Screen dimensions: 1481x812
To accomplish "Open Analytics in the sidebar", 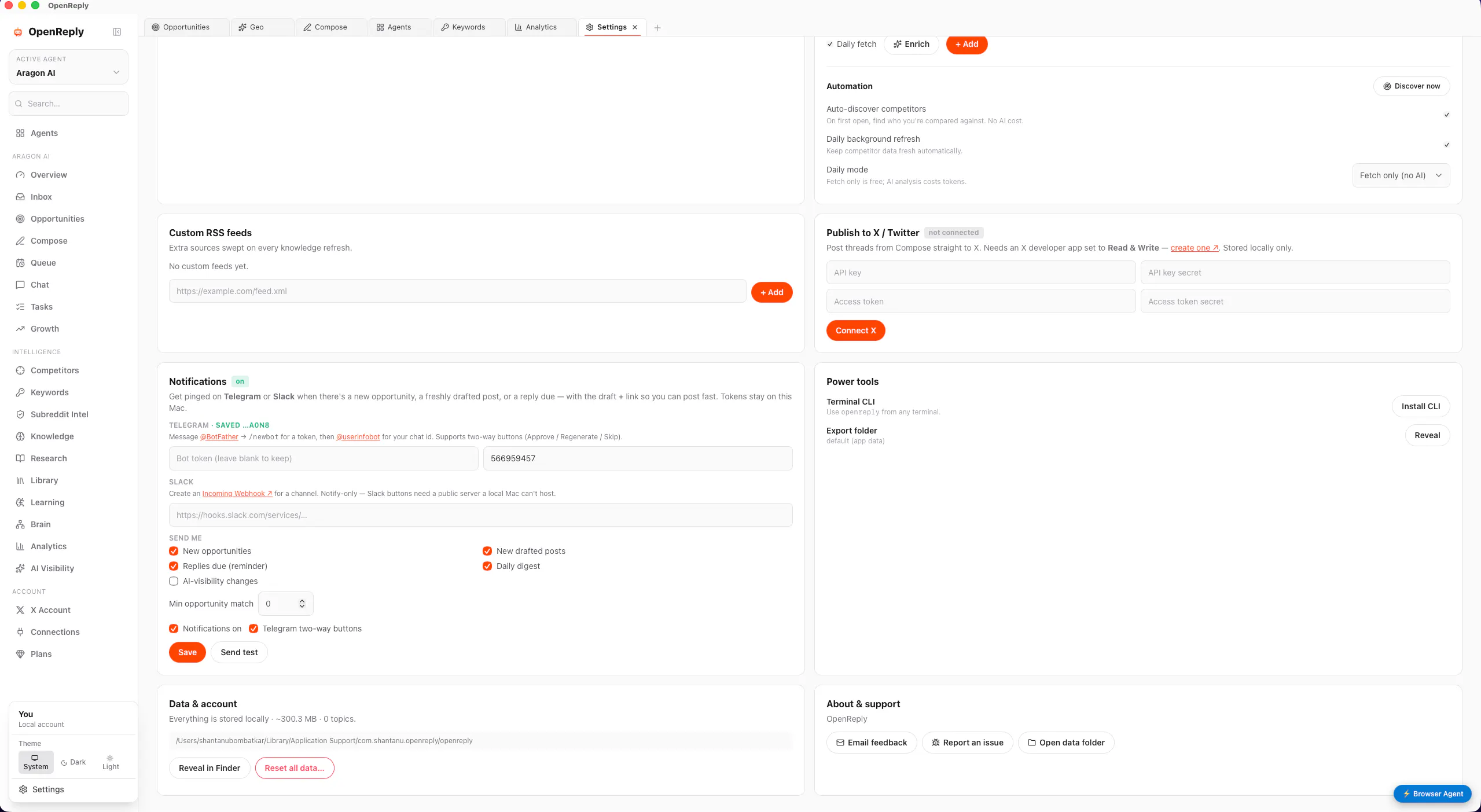I will pyautogui.click(x=68, y=546).
